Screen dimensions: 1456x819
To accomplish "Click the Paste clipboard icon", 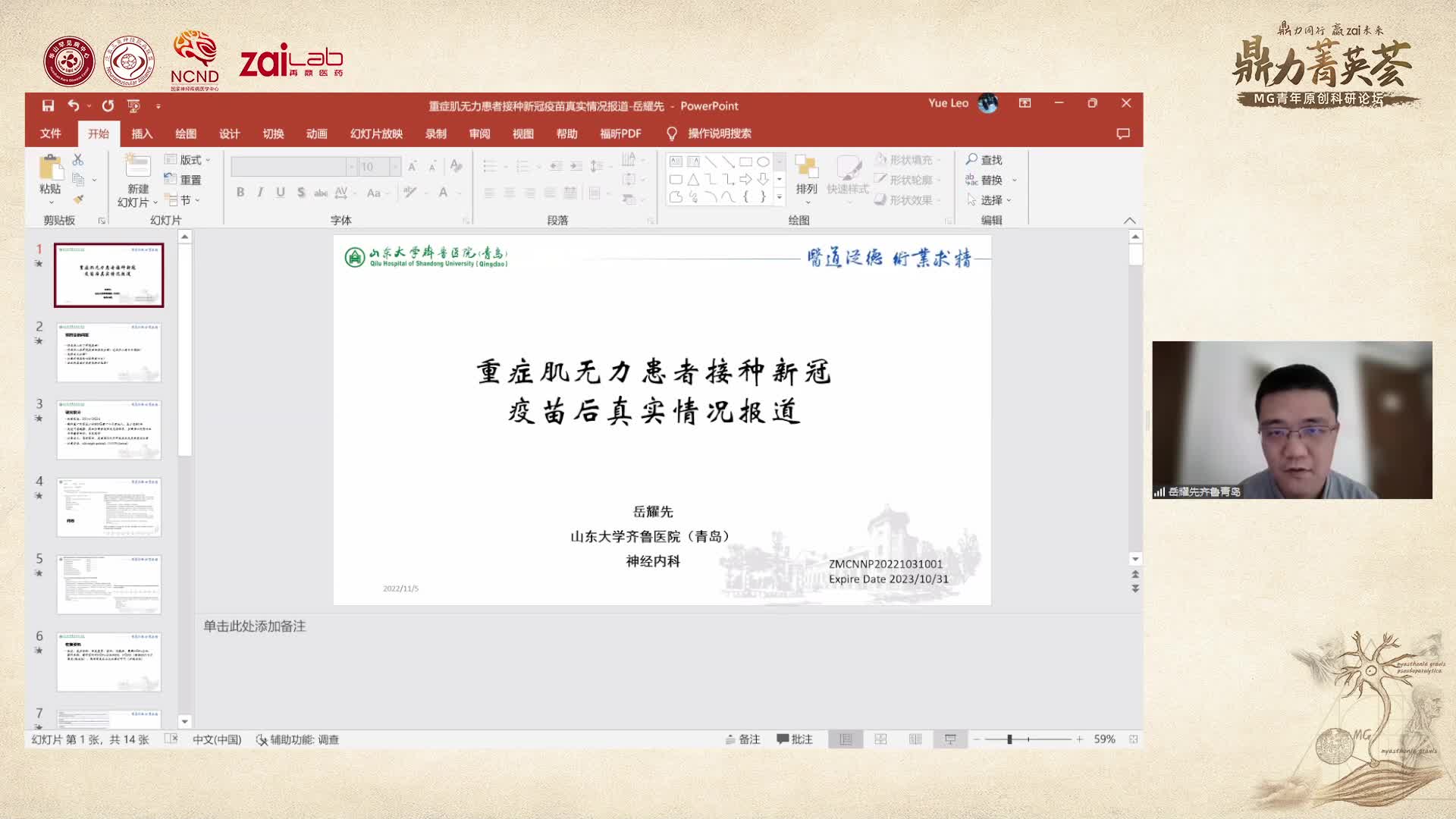I will click(x=50, y=168).
